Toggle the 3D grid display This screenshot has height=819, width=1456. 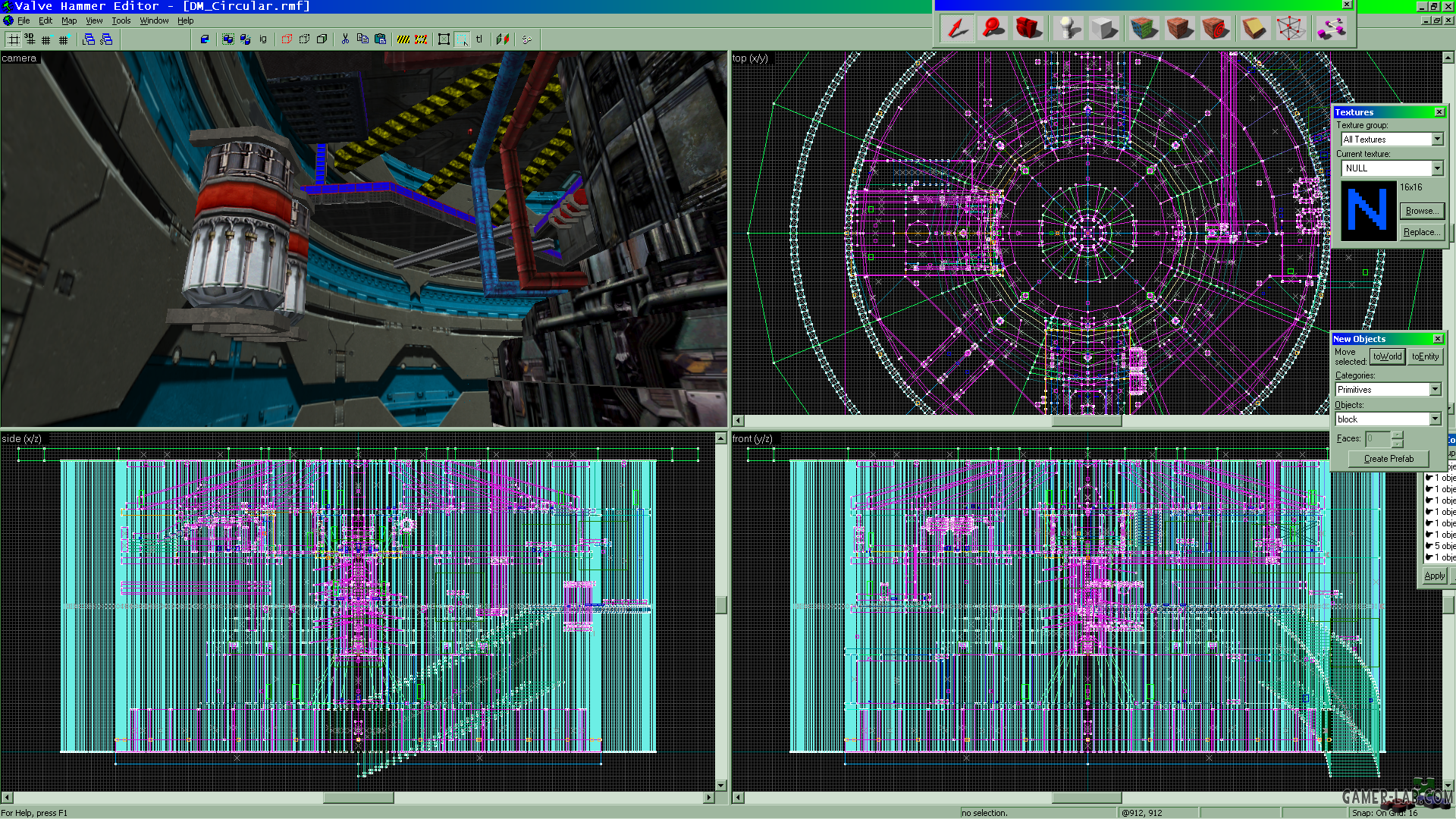pyautogui.click(x=30, y=39)
